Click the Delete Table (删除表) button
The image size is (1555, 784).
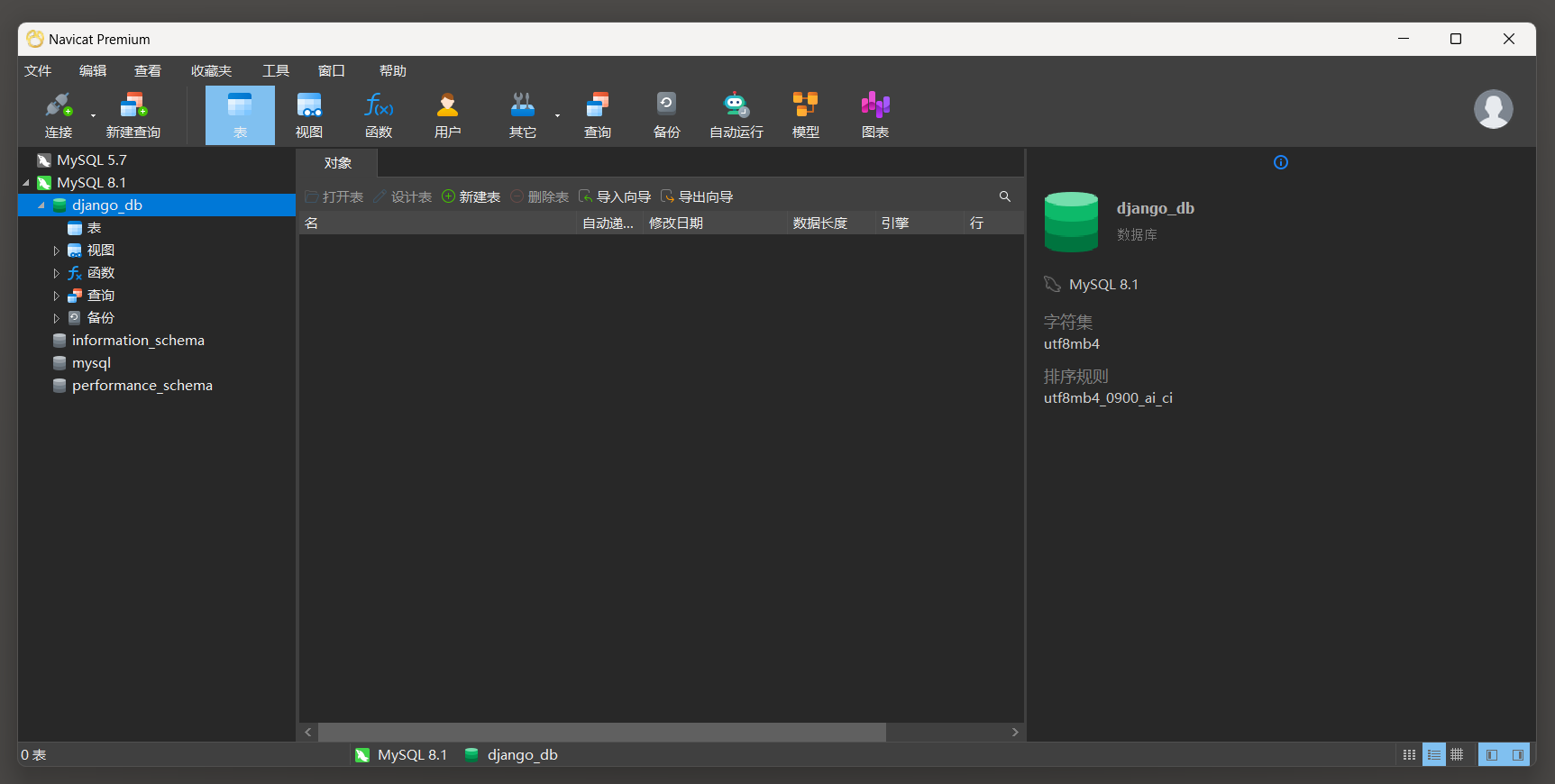tap(540, 196)
